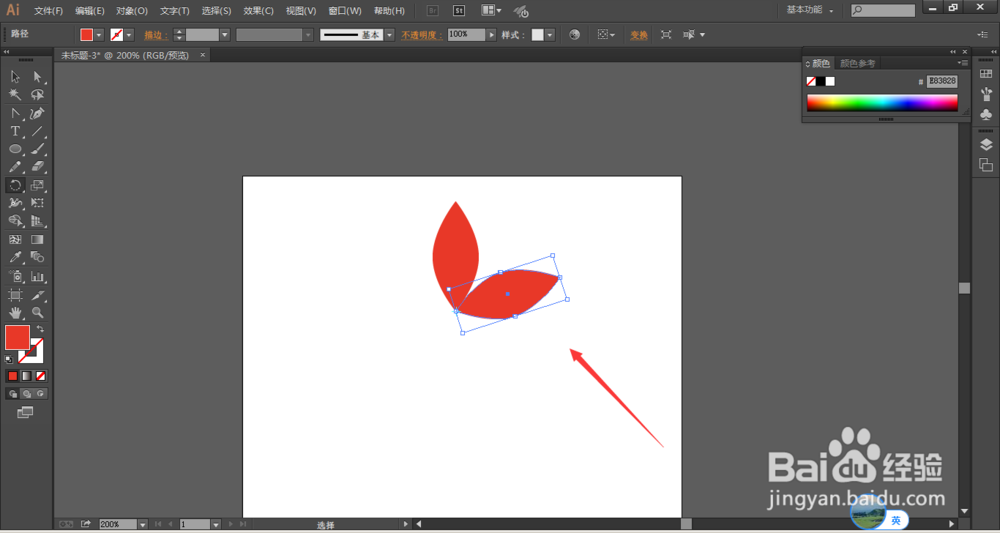1000x533 pixels.
Task: Select the Eraser tool
Action: [x=38, y=167]
